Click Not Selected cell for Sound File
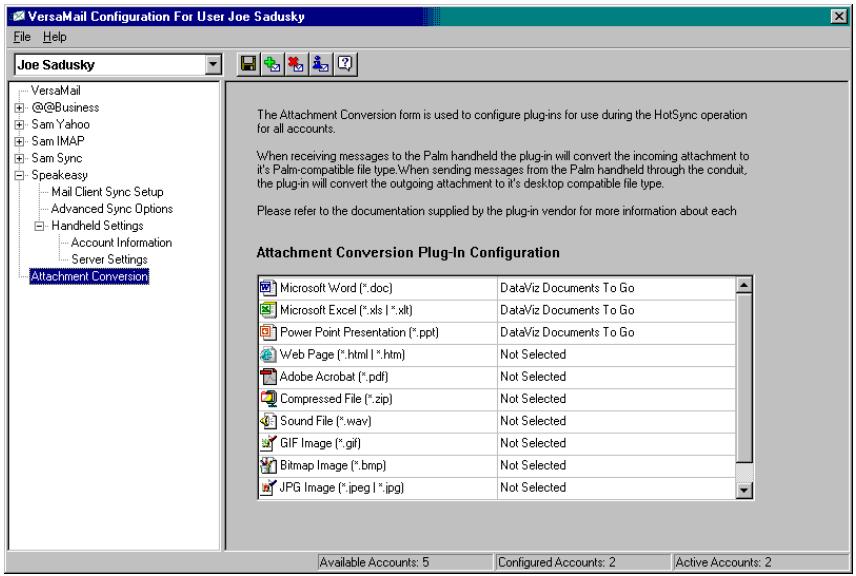Image resolution: width=856 pixels, height=576 pixels. (616, 421)
